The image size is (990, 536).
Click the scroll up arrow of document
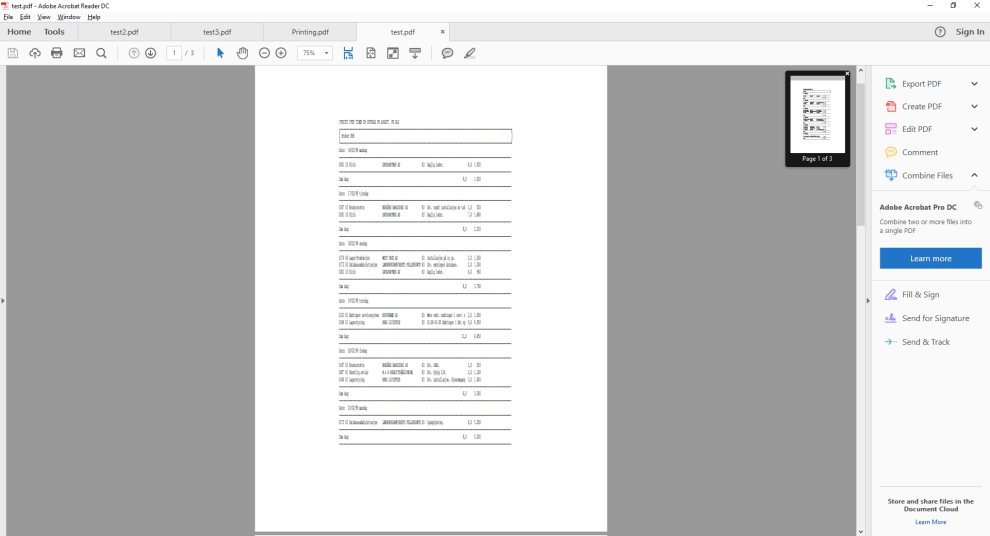pyautogui.click(x=860, y=69)
